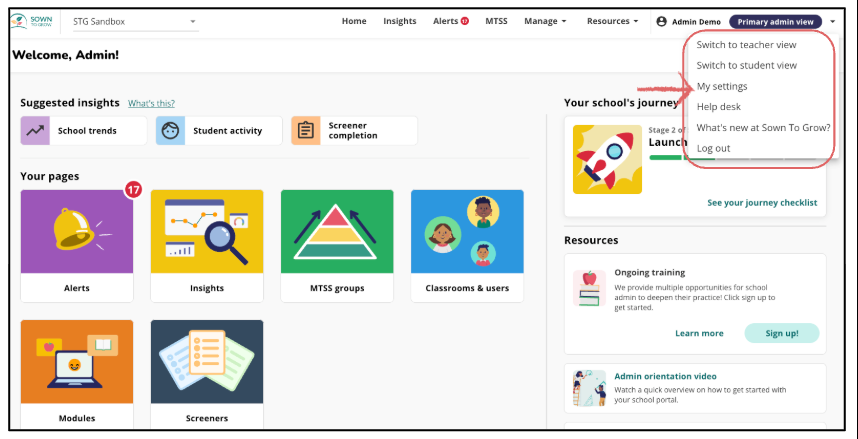This screenshot has width=858, height=439.
Task: Click the journey stage progress bar
Action: point(665,157)
